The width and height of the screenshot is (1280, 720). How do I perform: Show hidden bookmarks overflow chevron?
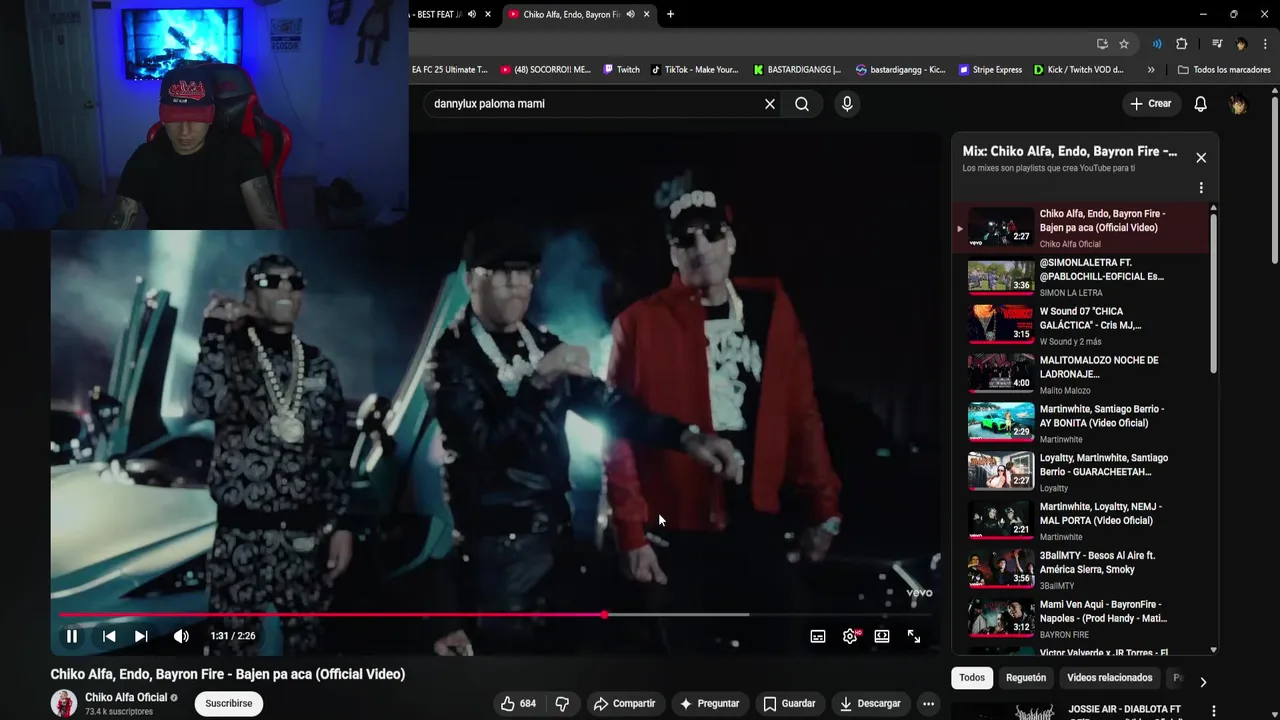click(x=1151, y=70)
